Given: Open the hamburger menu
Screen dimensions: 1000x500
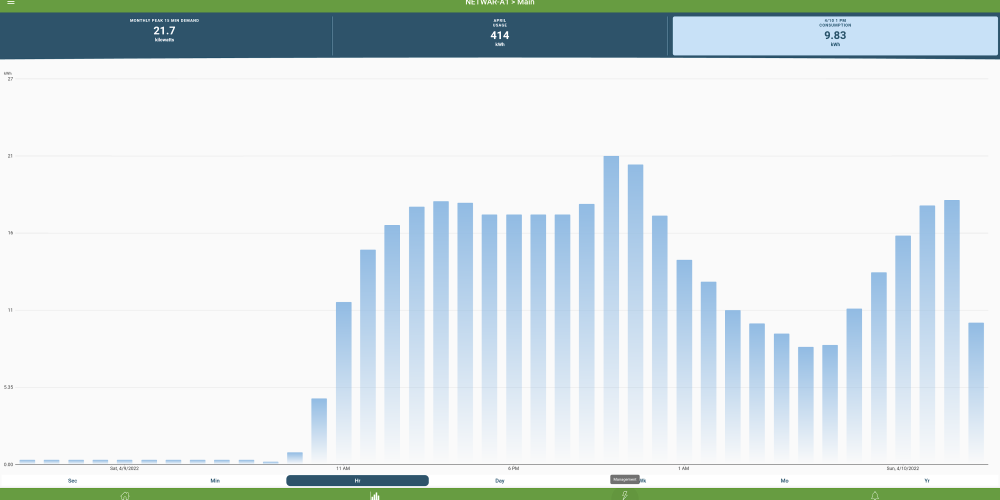Looking at the screenshot, I should coord(11,3).
